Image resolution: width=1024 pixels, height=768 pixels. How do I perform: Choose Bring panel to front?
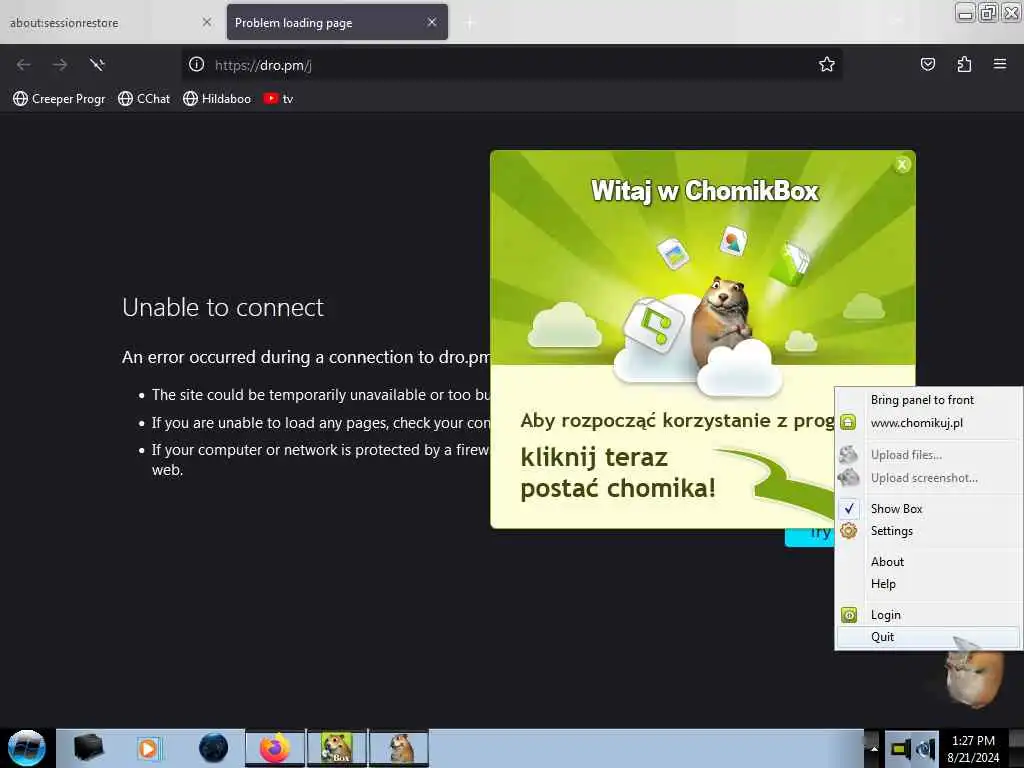pyautogui.click(x=928, y=400)
